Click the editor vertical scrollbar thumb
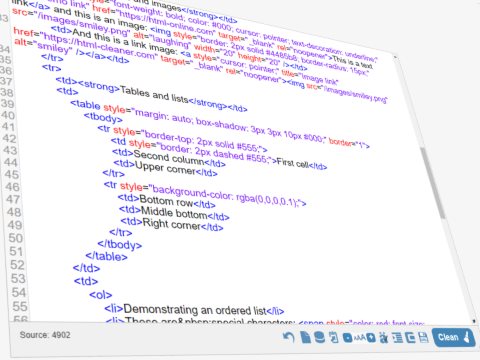The image size is (480, 360). (x=433, y=183)
